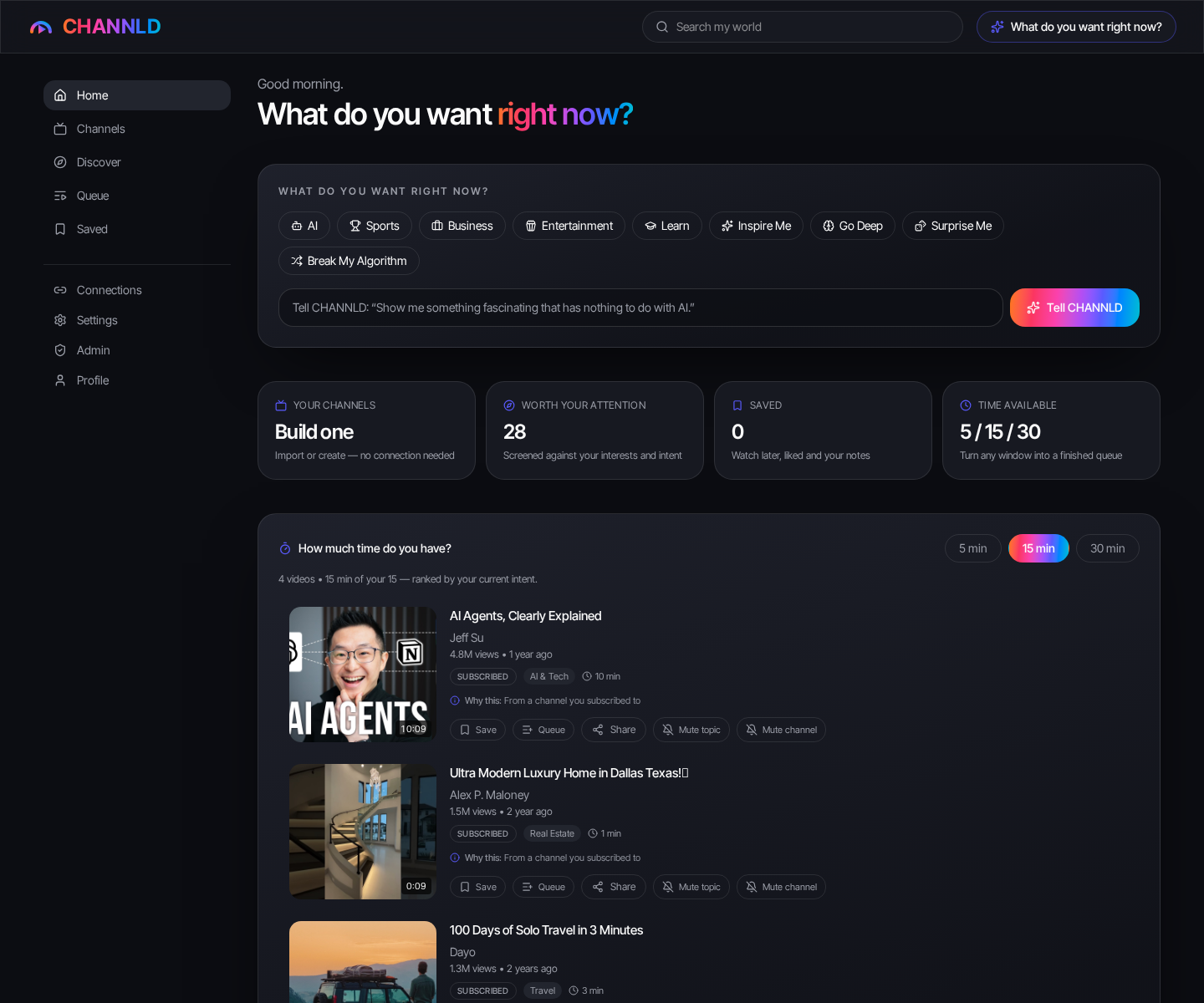Image resolution: width=1204 pixels, height=1003 pixels.
Task: Click the 'Real Estate' tag
Action: coord(552,833)
